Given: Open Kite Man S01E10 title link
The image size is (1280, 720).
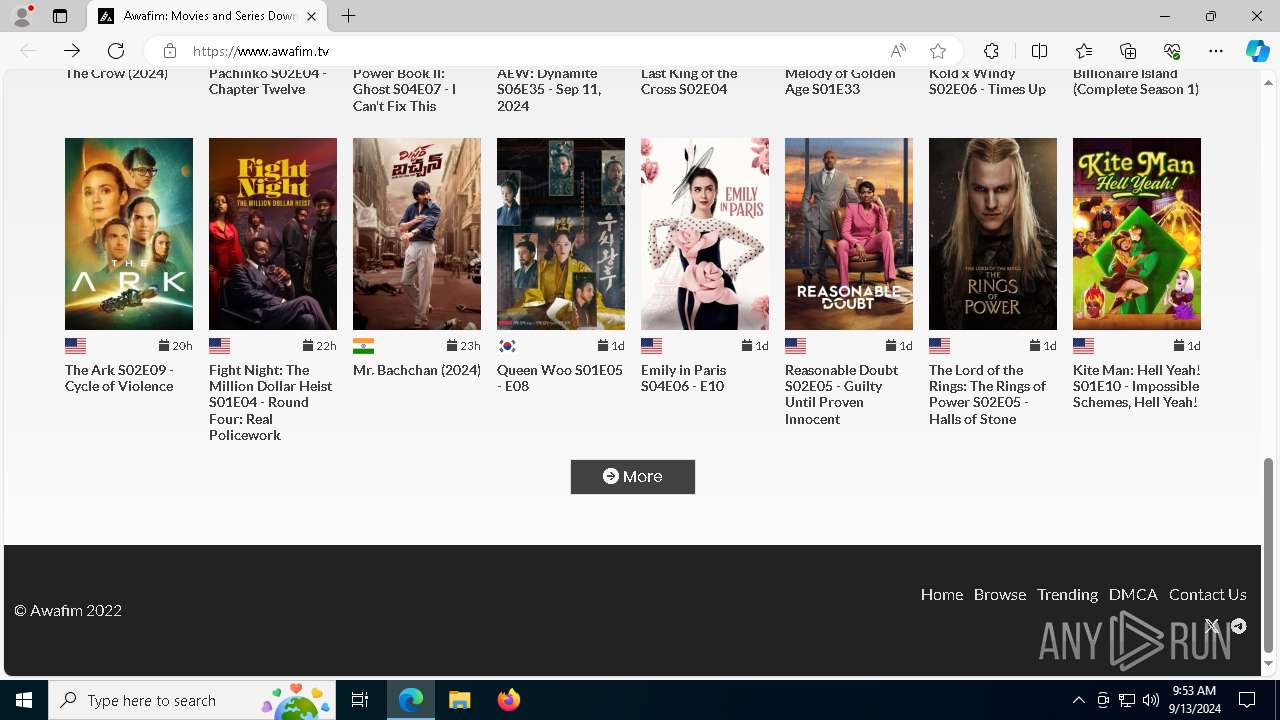Looking at the screenshot, I should click(1137, 386).
